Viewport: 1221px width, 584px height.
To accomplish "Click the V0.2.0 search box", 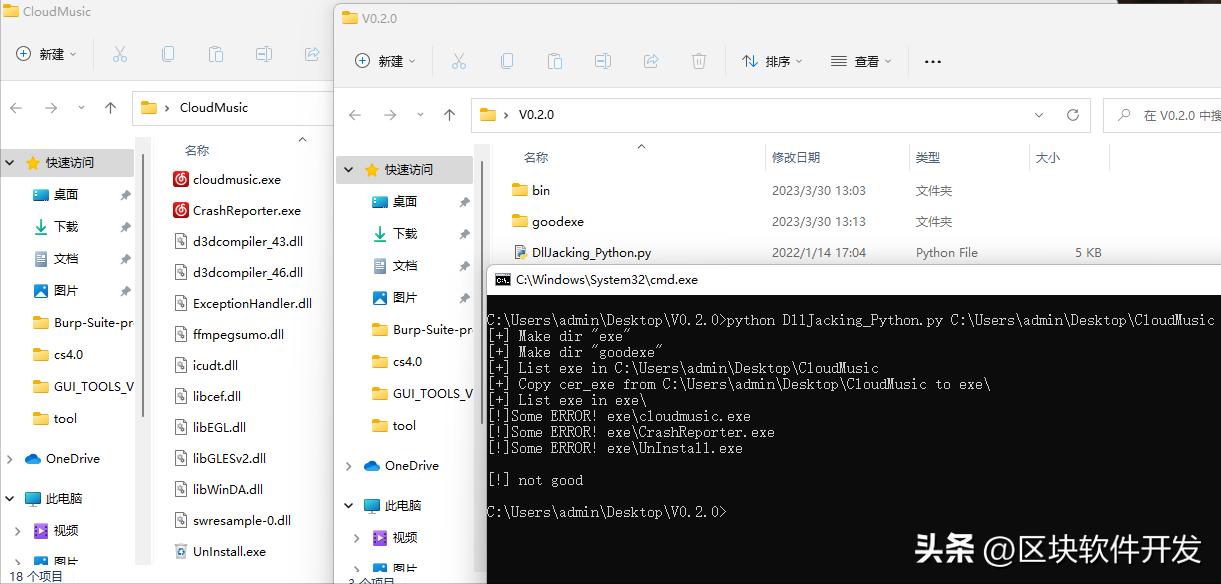I will [x=1163, y=115].
